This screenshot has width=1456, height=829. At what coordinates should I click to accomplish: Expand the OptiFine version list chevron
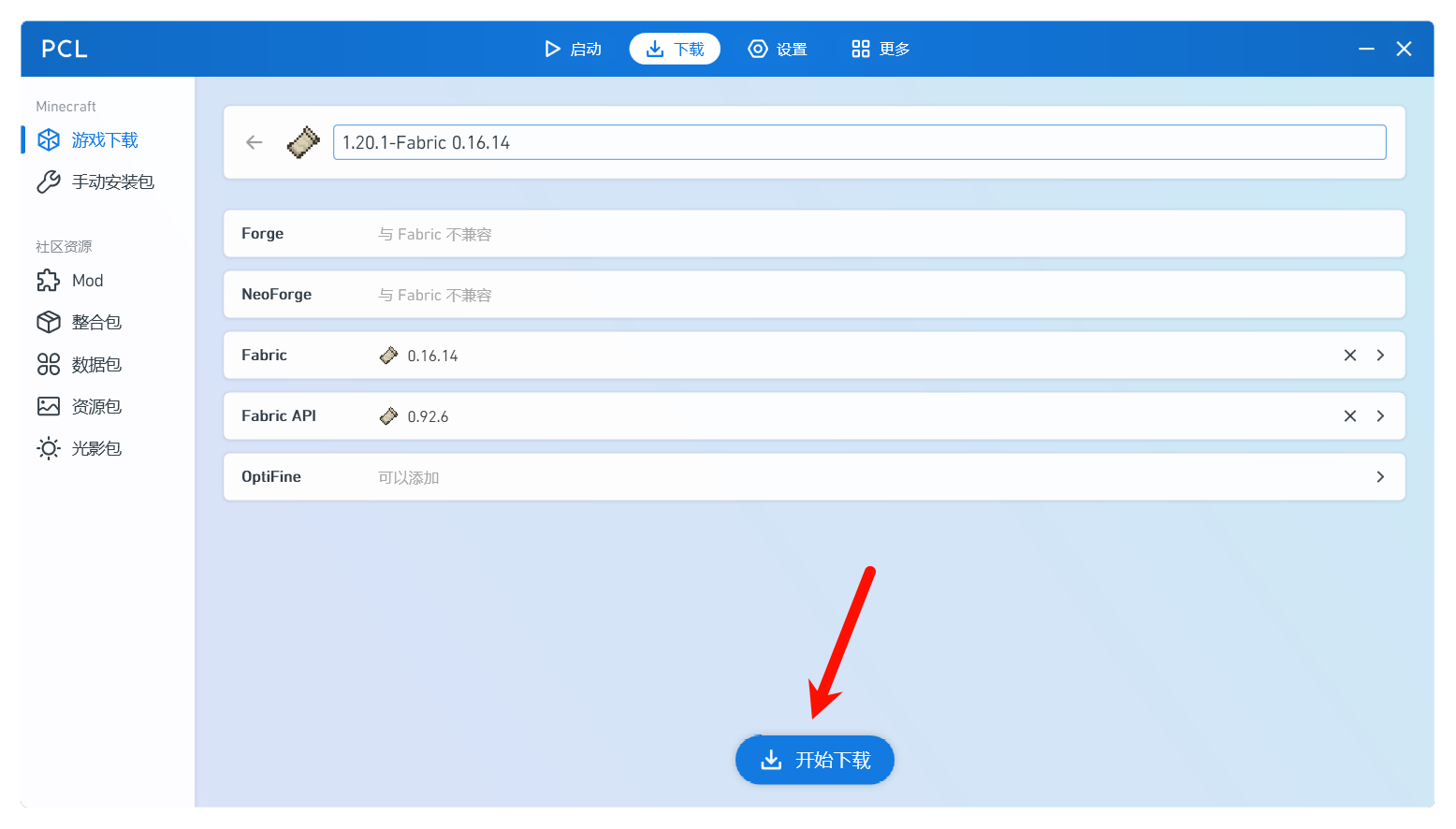[1380, 477]
